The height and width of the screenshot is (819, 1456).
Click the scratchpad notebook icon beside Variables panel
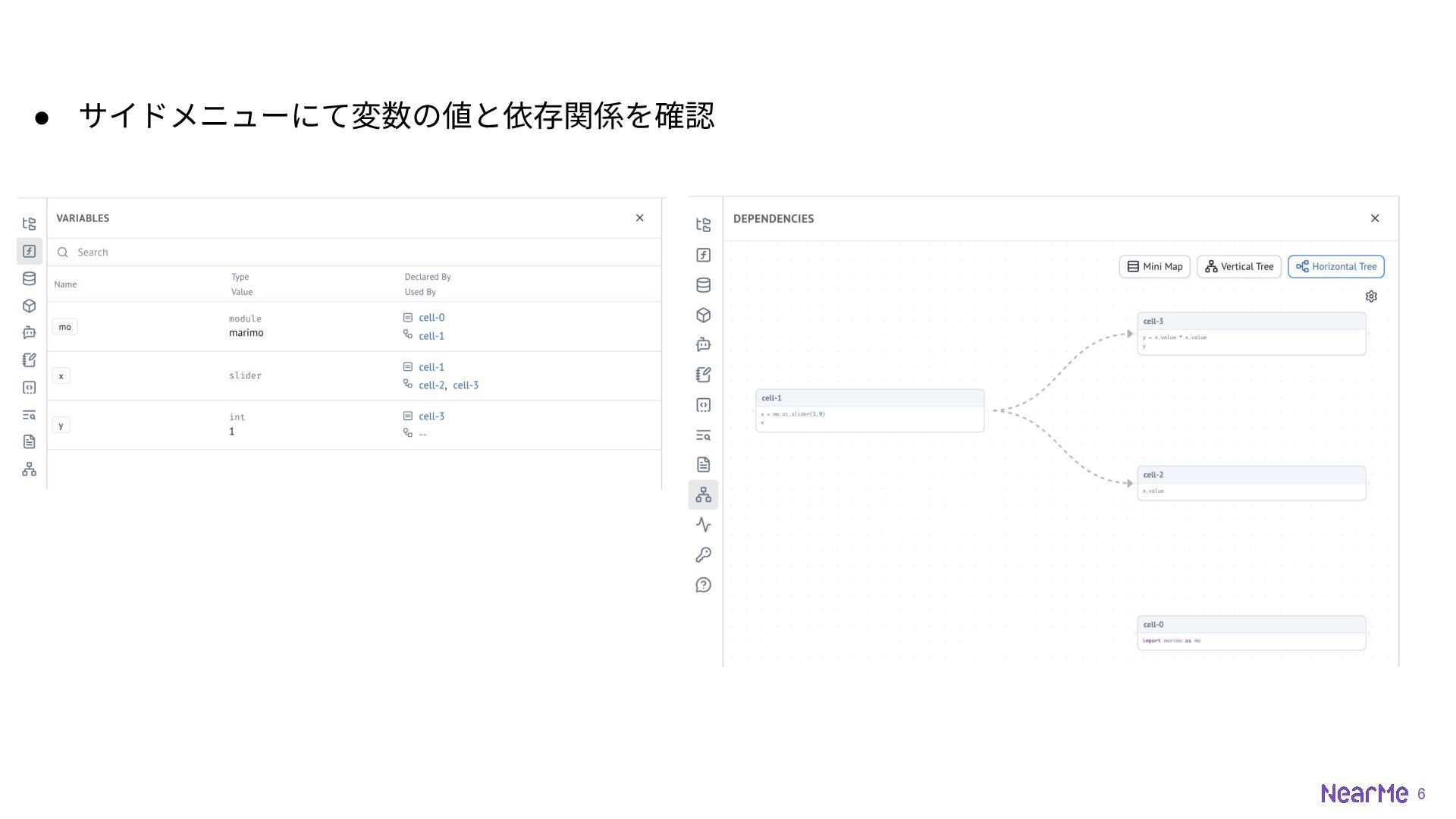tap(29, 360)
